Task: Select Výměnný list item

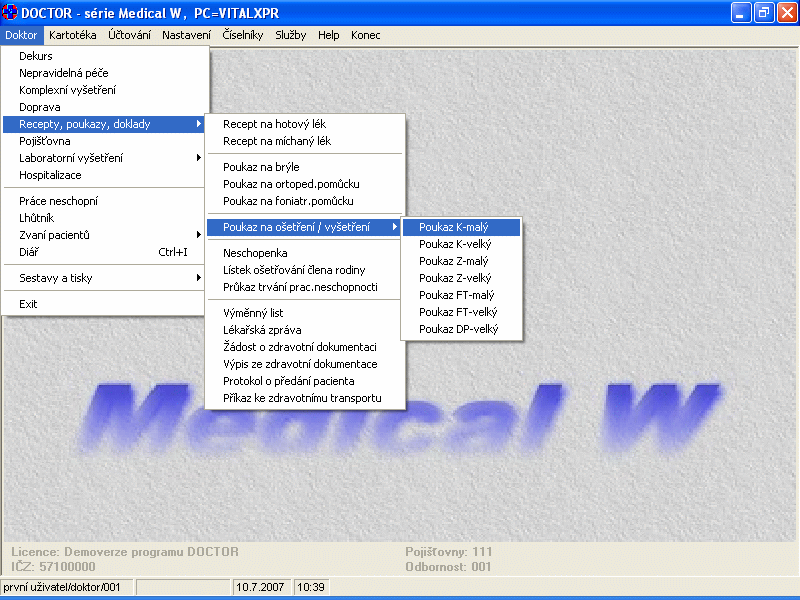Action: [305, 313]
